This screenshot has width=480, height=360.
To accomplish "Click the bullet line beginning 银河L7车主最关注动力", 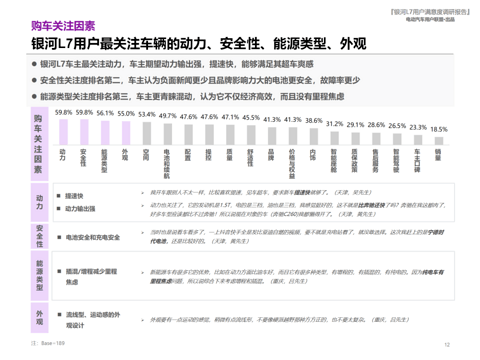I will point(177,64).
